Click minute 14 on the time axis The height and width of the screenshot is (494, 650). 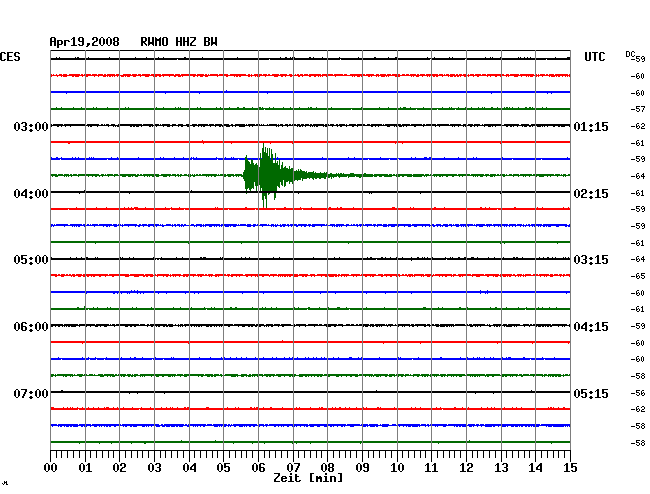[x=535, y=467]
